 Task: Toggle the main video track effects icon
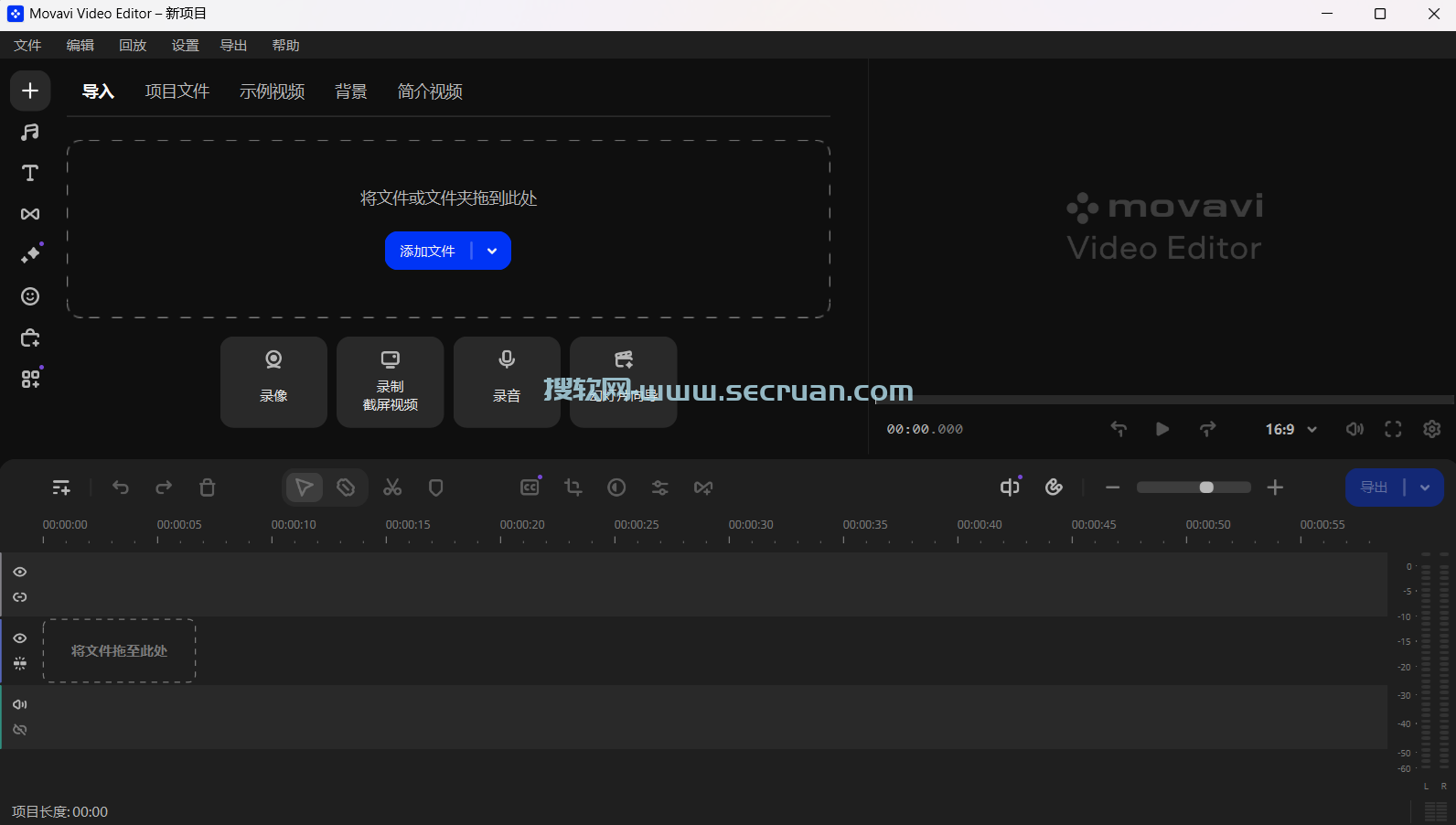pos(20,664)
